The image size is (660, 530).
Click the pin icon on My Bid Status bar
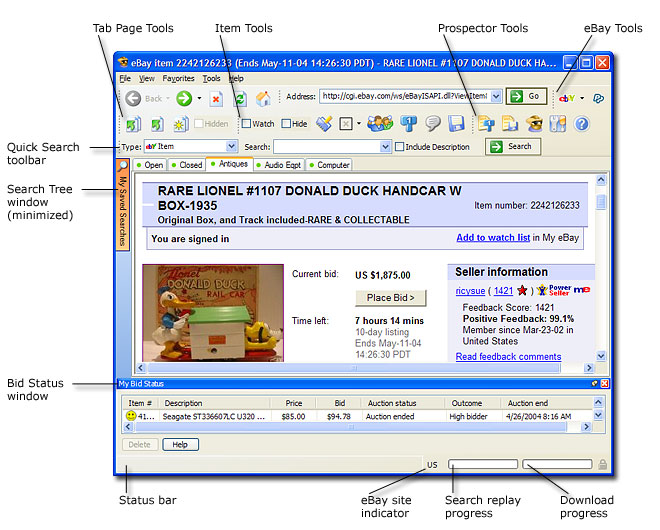(594, 384)
